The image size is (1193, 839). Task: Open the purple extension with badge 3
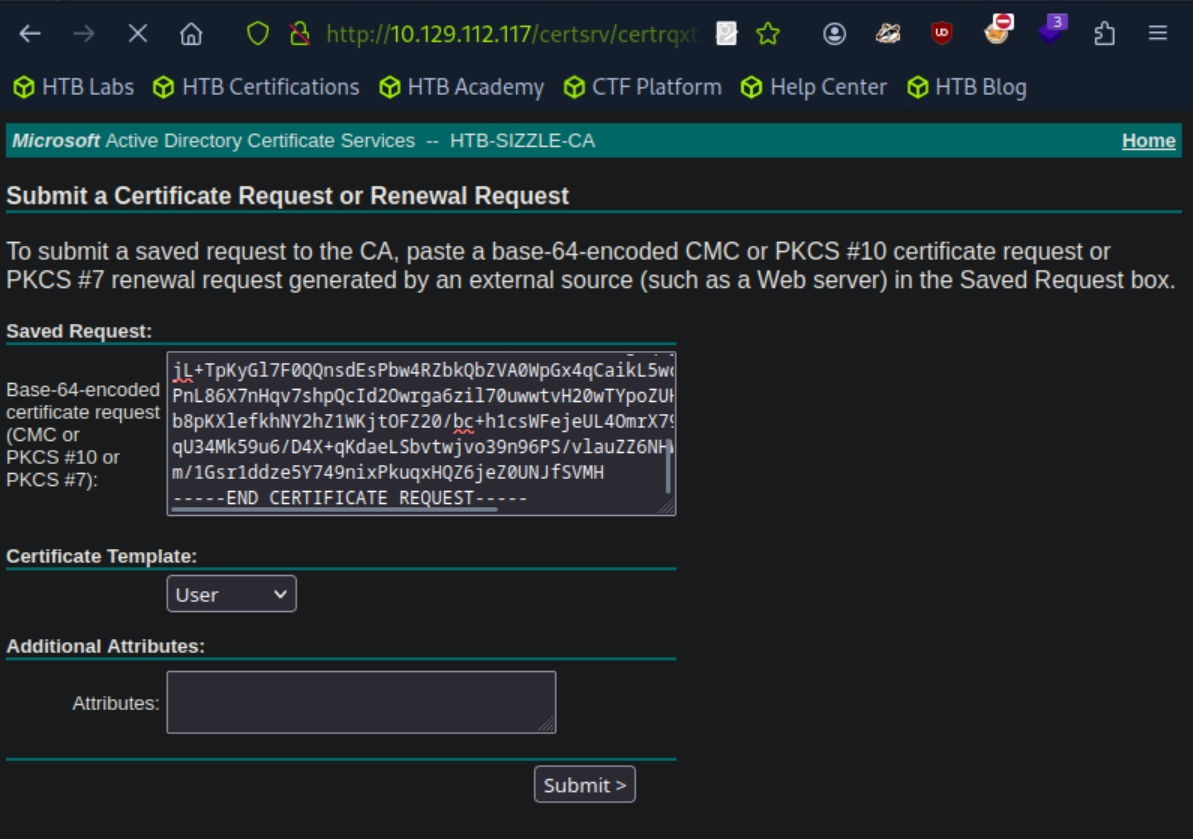pyautogui.click(x=1052, y=30)
